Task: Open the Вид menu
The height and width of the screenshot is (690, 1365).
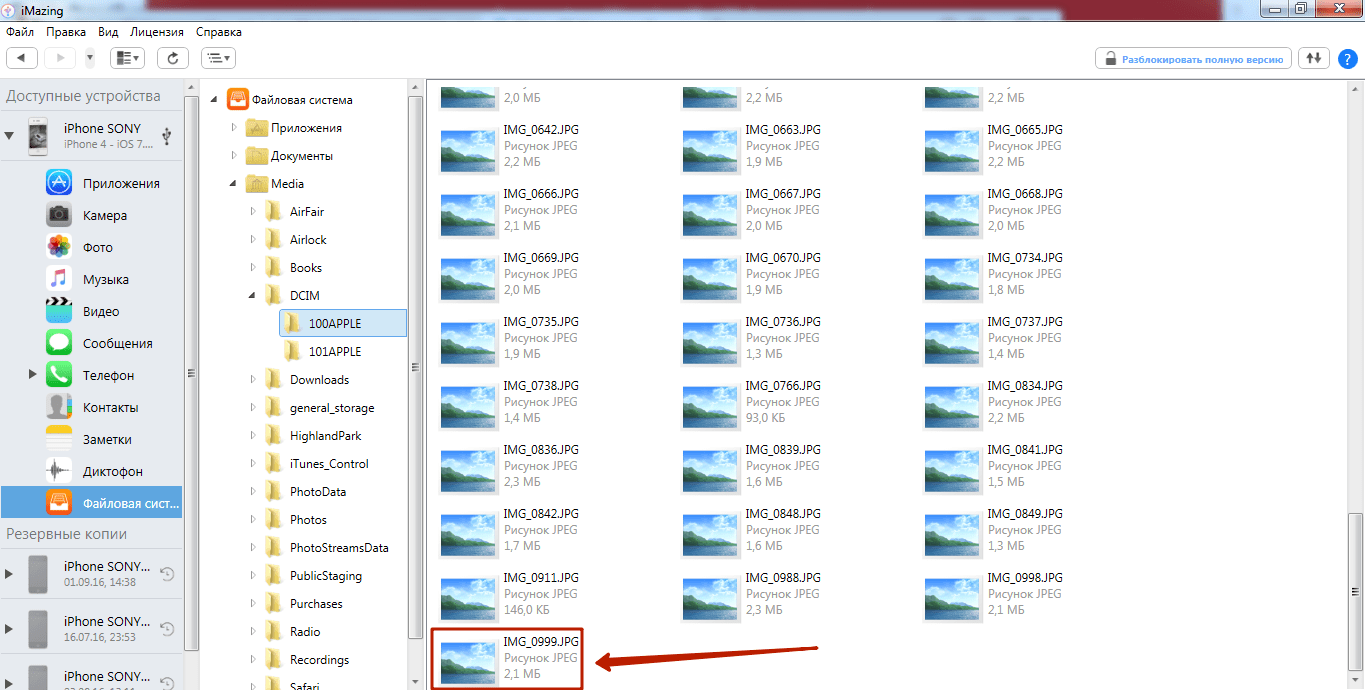Action: coord(108,32)
